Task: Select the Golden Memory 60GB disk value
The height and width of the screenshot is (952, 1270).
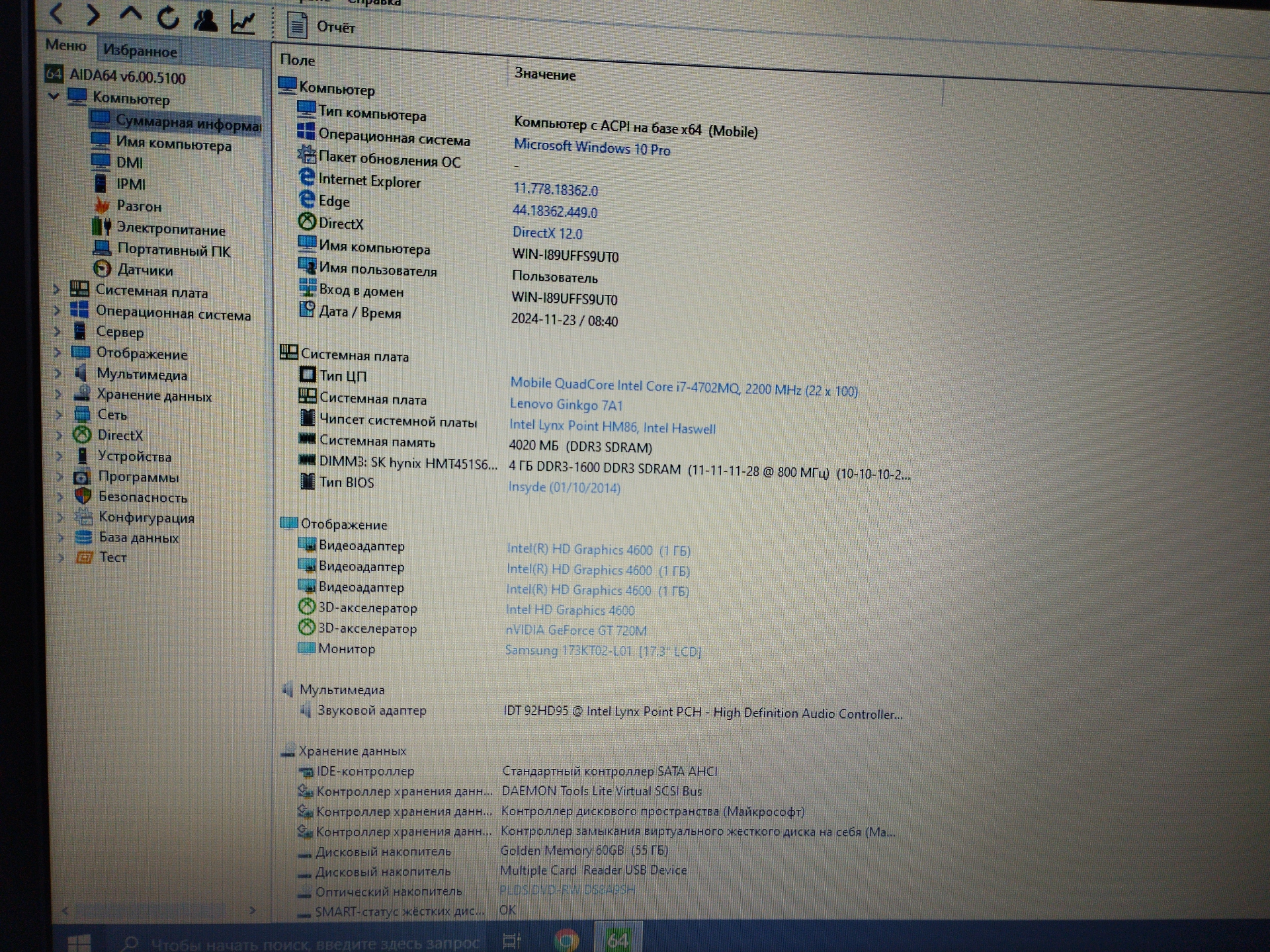Action: [584, 850]
